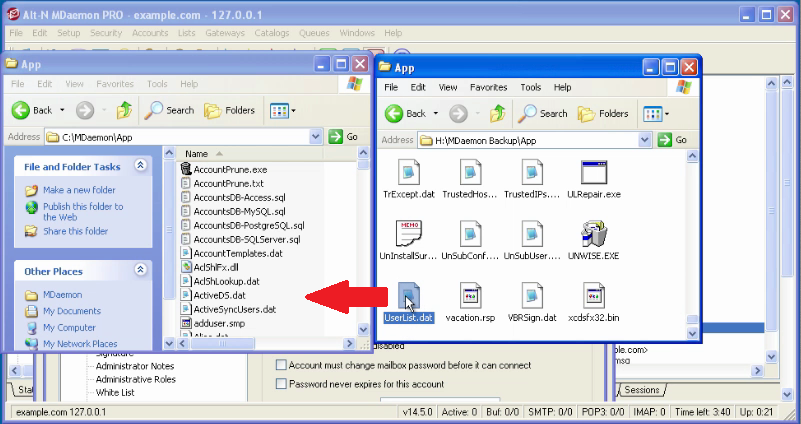Viewport: 801px width, 424px height.
Task: Click scroll down arrow in backup App window
Action: [x=692, y=334]
